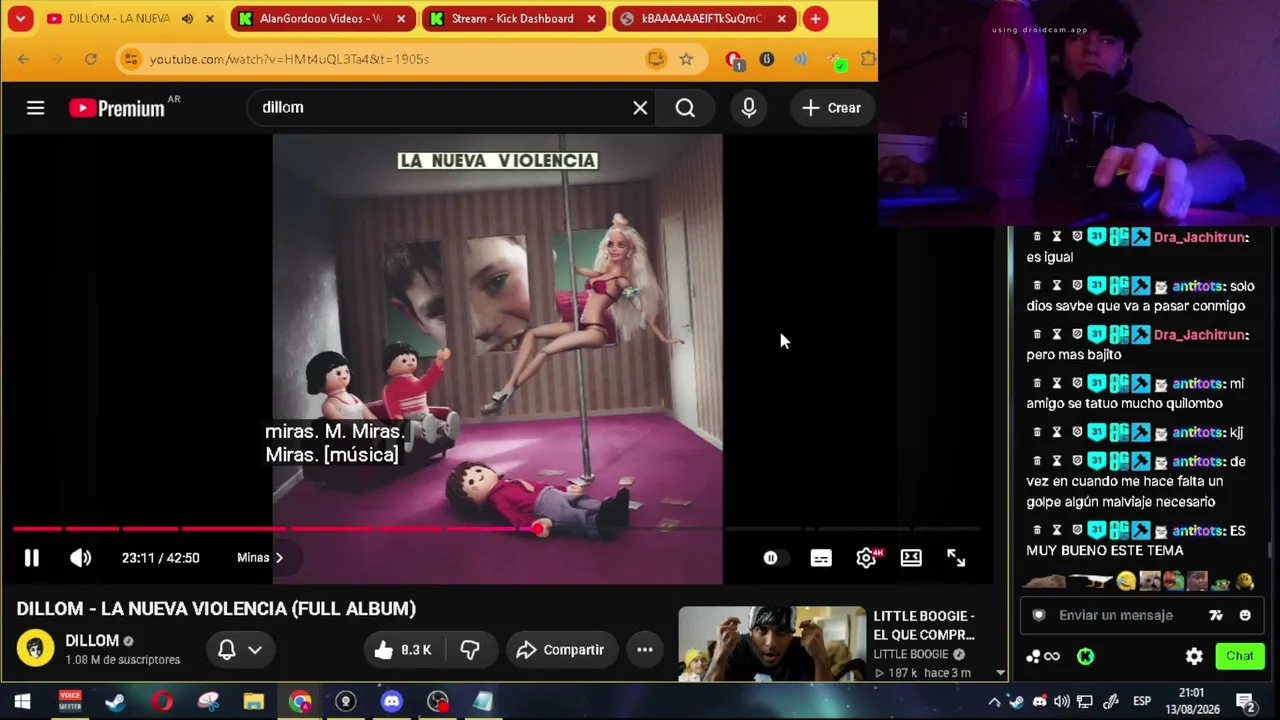This screenshot has width=1280, height=720.
Task: Toggle subtitles with the captions button
Action: click(x=821, y=558)
